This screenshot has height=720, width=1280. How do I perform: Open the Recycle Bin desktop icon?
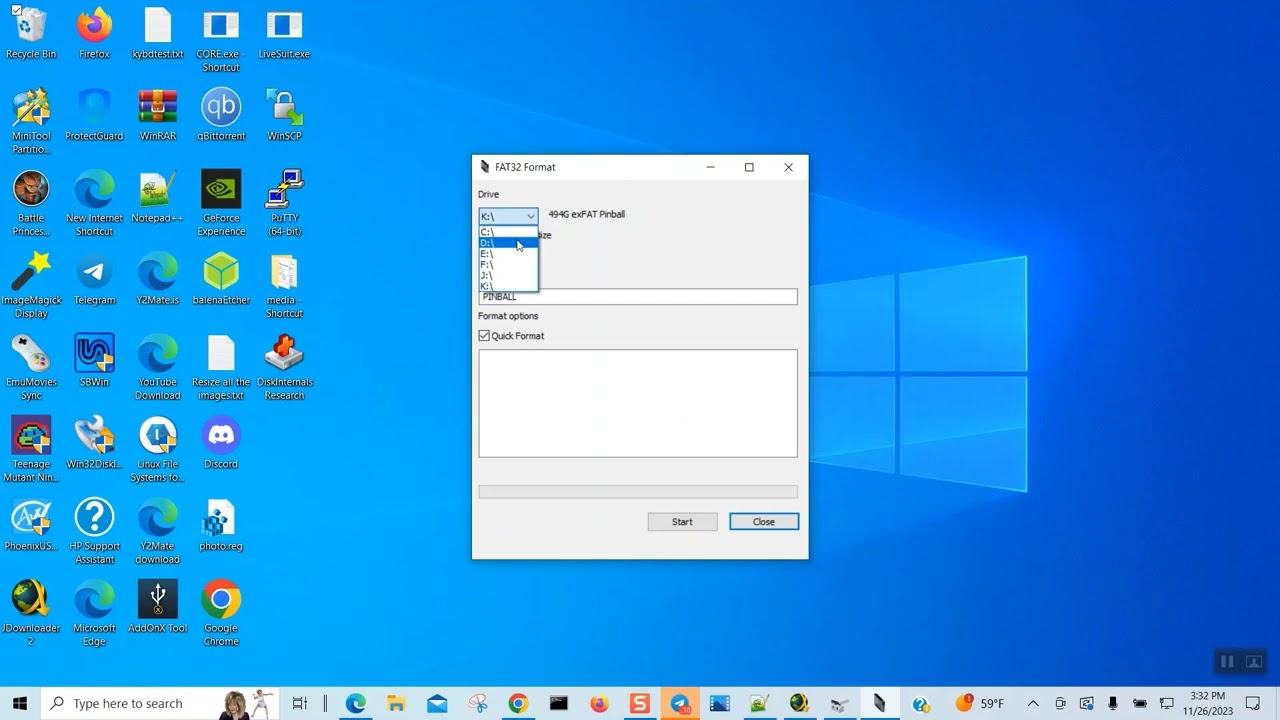pos(31,33)
